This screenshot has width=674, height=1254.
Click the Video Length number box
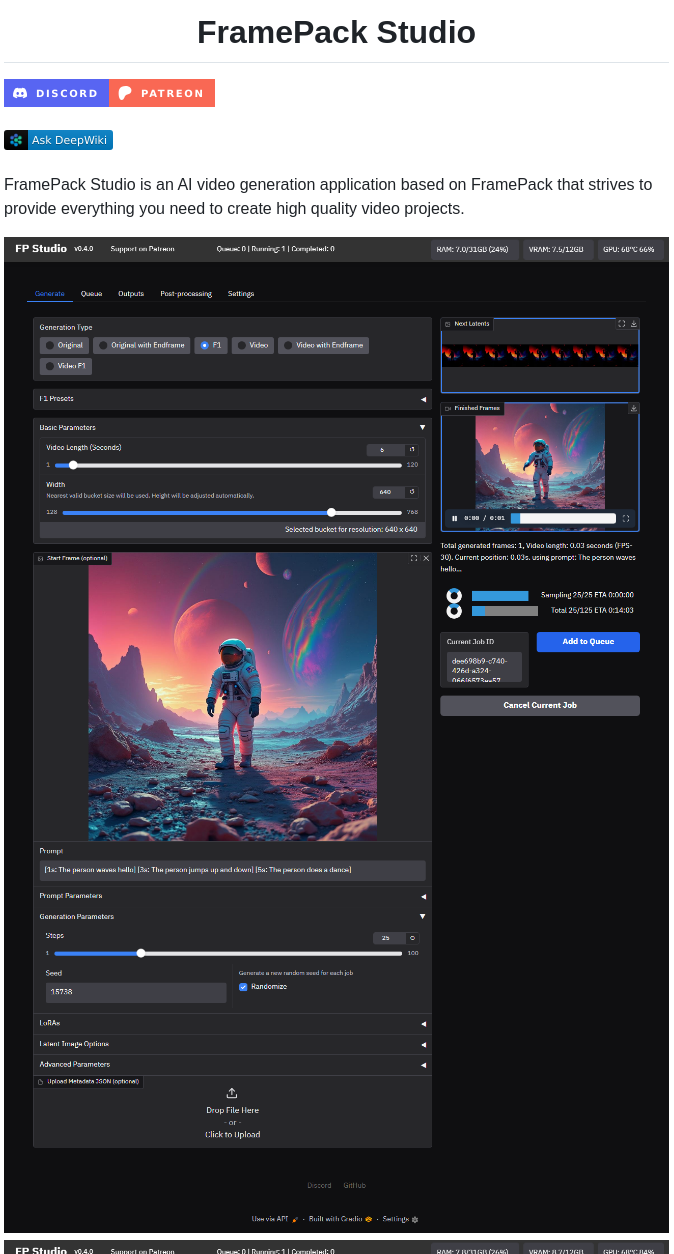pos(384,450)
